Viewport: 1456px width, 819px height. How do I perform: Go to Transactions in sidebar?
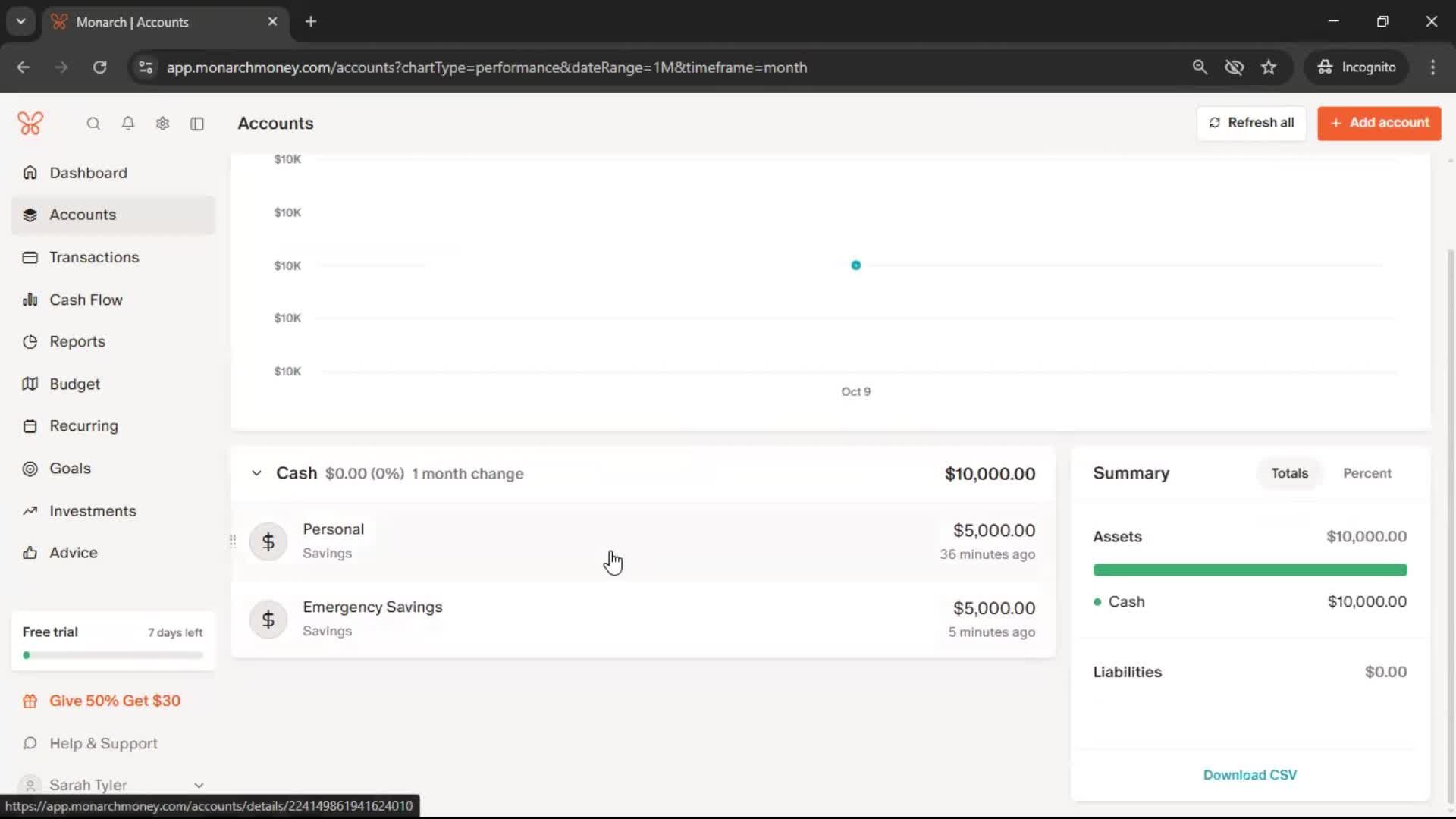point(94,257)
